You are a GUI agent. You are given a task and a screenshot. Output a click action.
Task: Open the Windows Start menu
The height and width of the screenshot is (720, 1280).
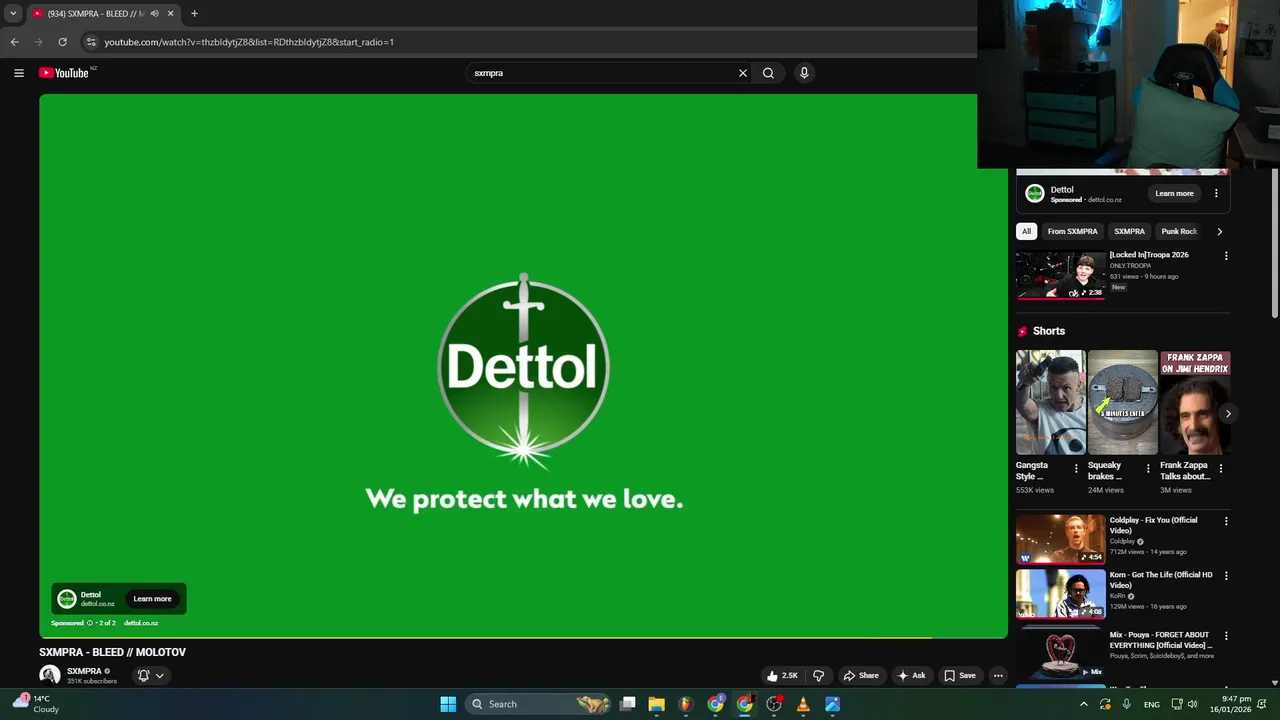tap(448, 704)
